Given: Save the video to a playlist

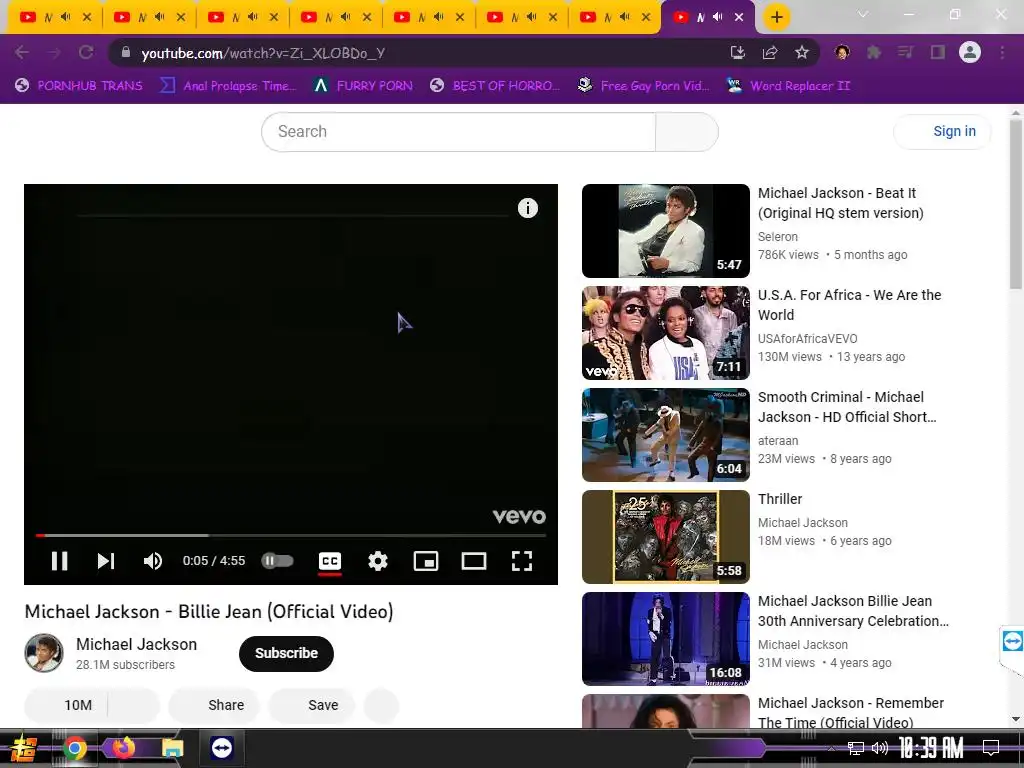Looking at the screenshot, I should coord(312,705).
